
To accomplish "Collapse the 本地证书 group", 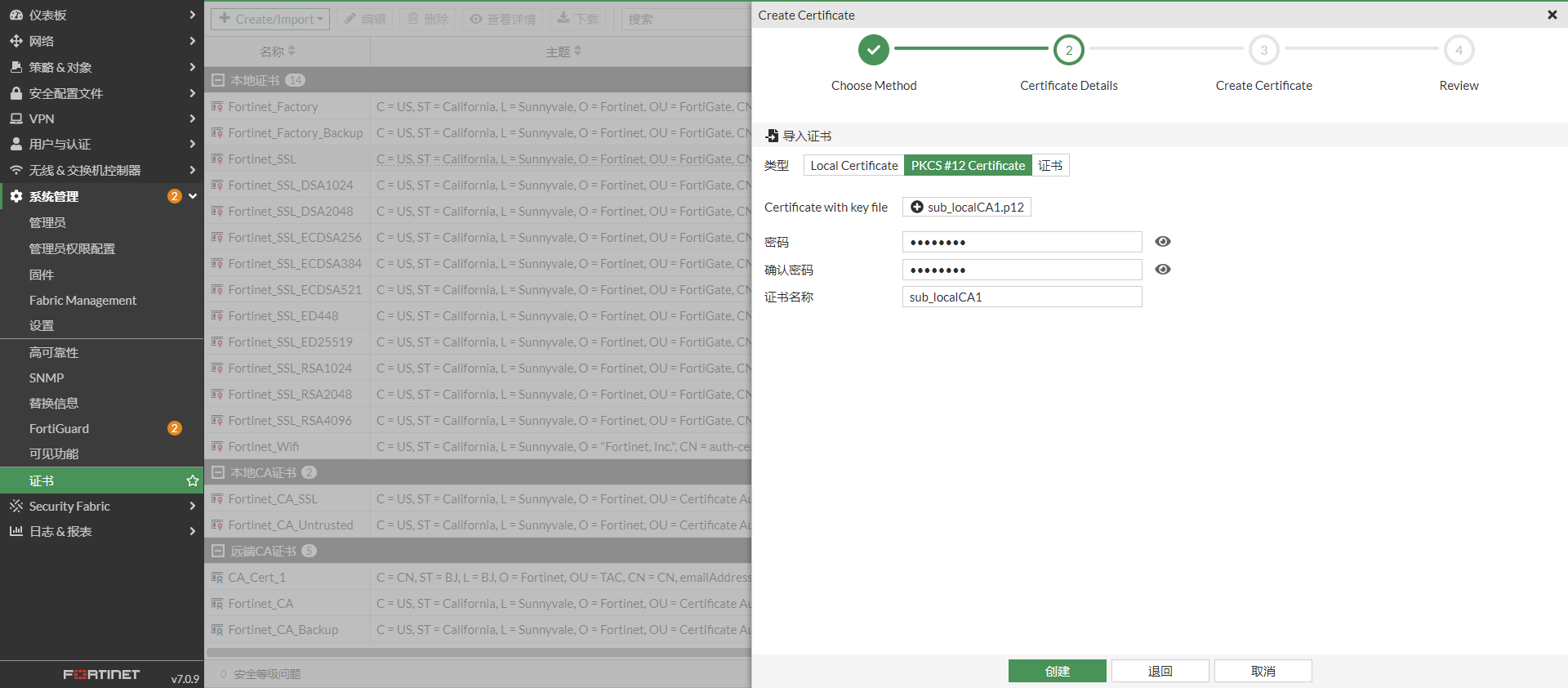I will point(218,80).
